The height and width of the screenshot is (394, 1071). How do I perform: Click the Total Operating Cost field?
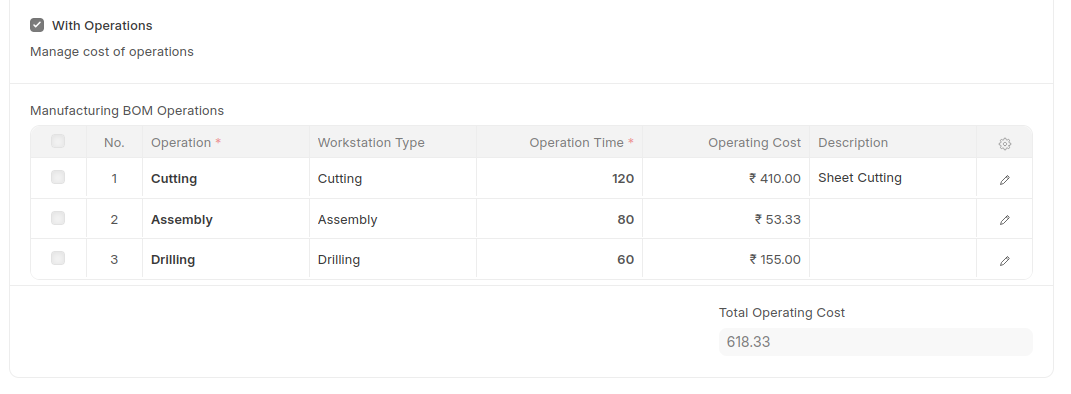(x=875, y=342)
